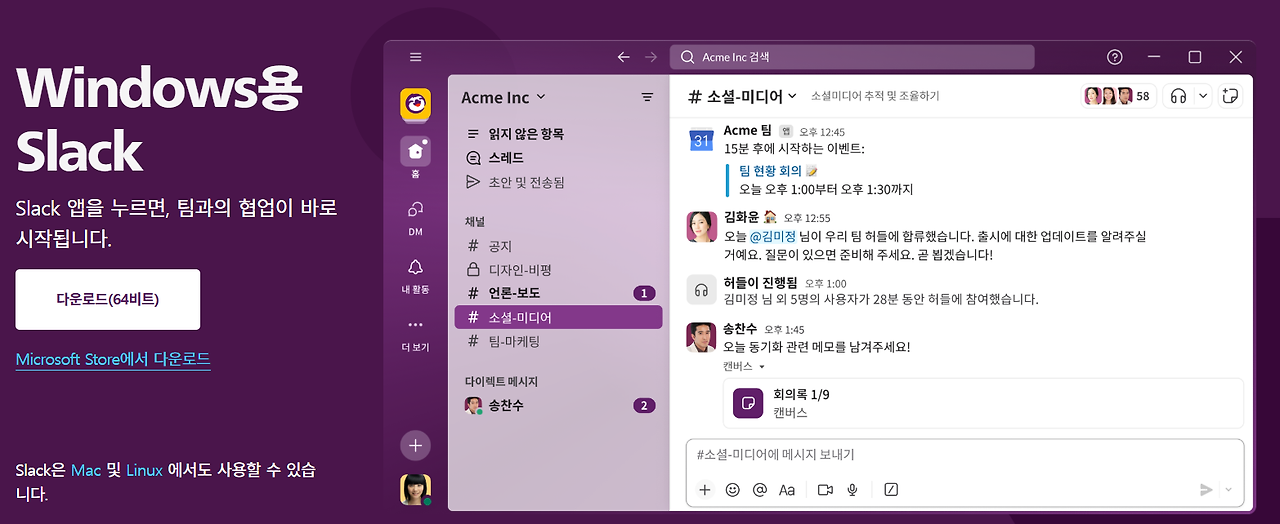
Task: Open the DM icon in sidebar
Action: pos(416,210)
